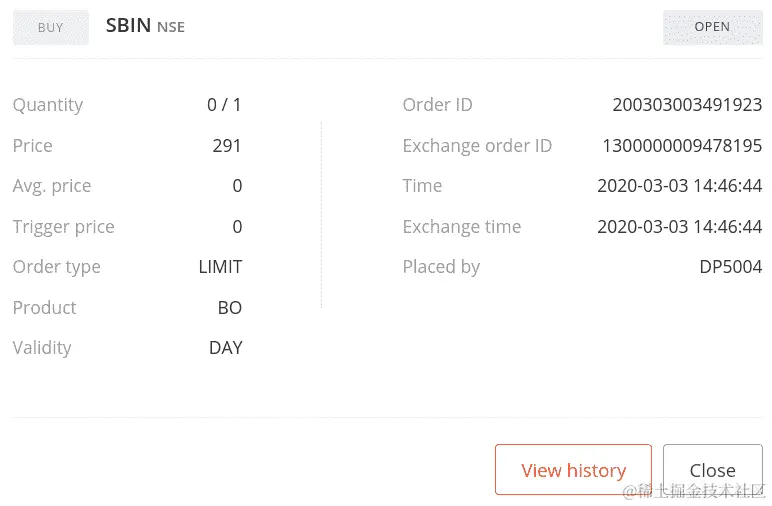772x506 pixels.
Task: Select the Exchange order ID number value
Action: (x=682, y=146)
